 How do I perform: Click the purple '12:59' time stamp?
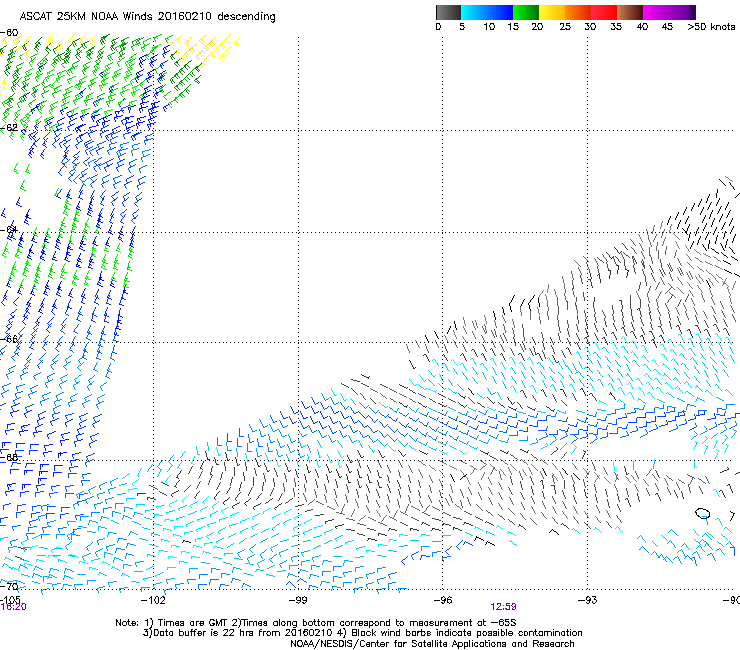click(503, 607)
